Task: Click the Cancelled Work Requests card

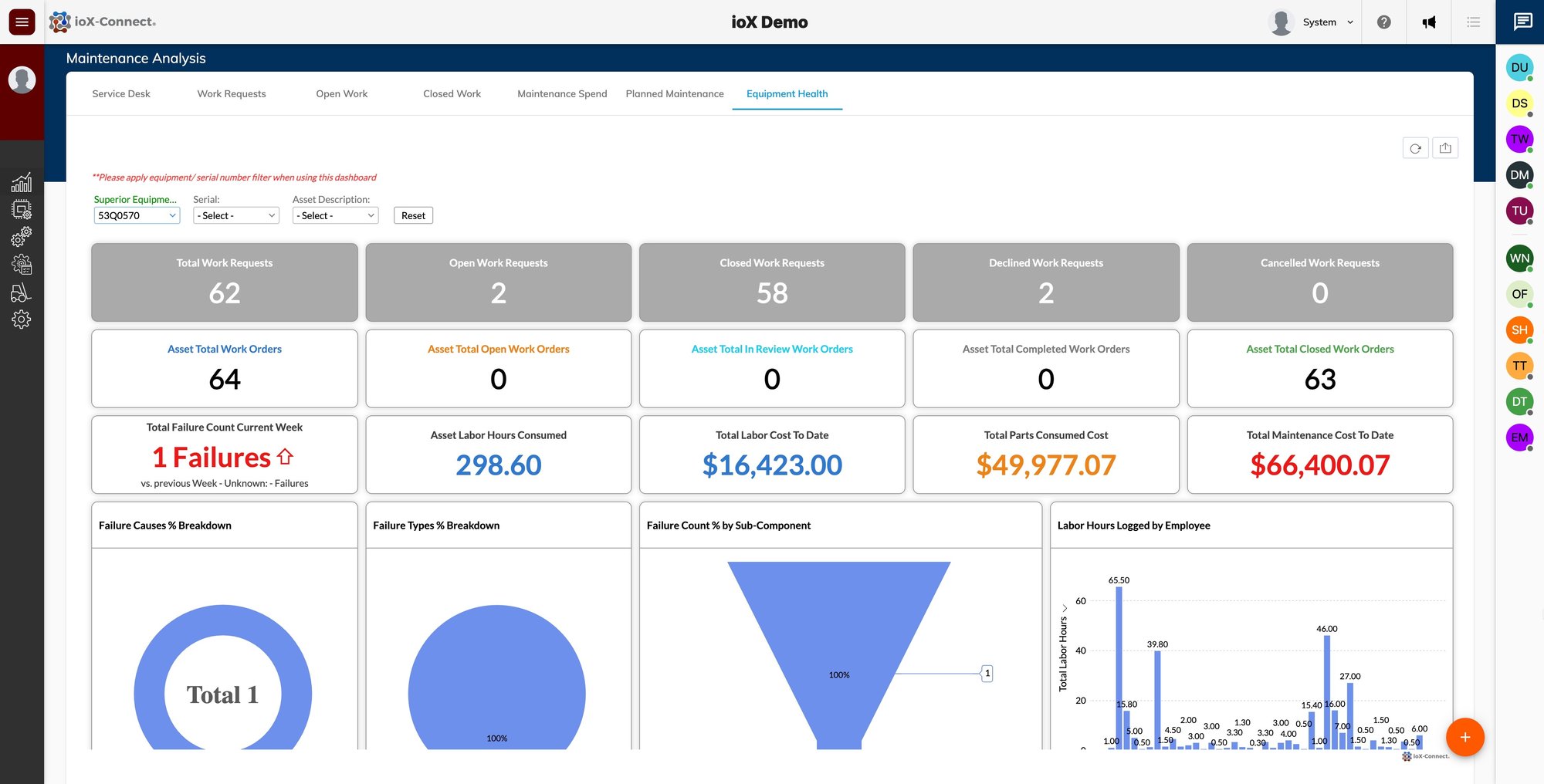Action: [x=1320, y=282]
